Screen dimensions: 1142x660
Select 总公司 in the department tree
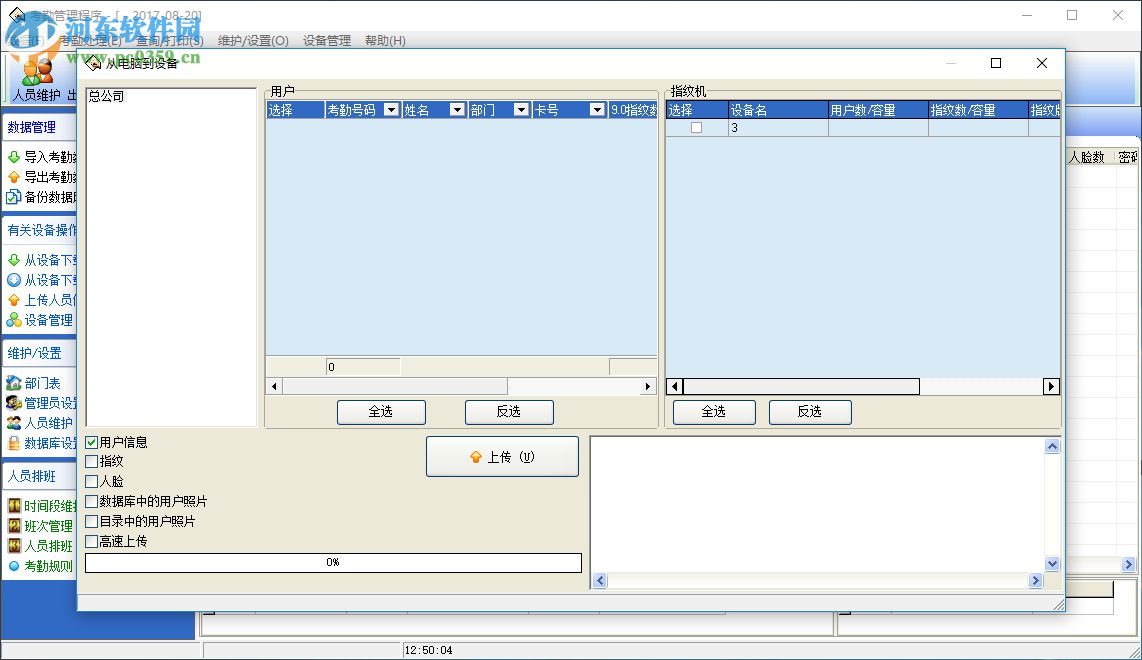106,96
